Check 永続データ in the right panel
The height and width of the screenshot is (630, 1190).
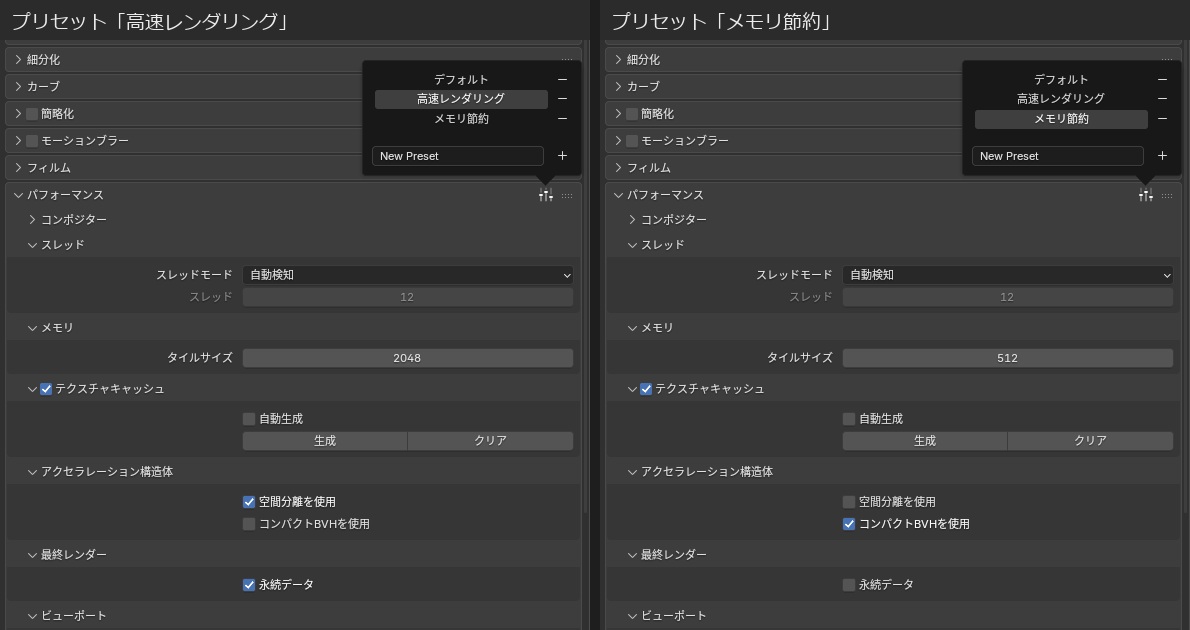(x=849, y=584)
